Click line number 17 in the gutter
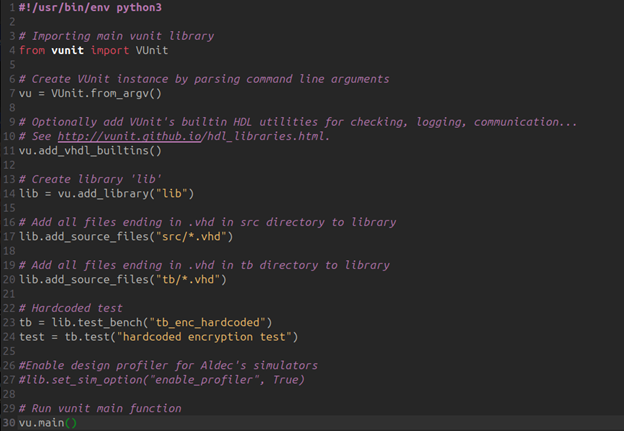Screen dimensions: 624x431 9,237
